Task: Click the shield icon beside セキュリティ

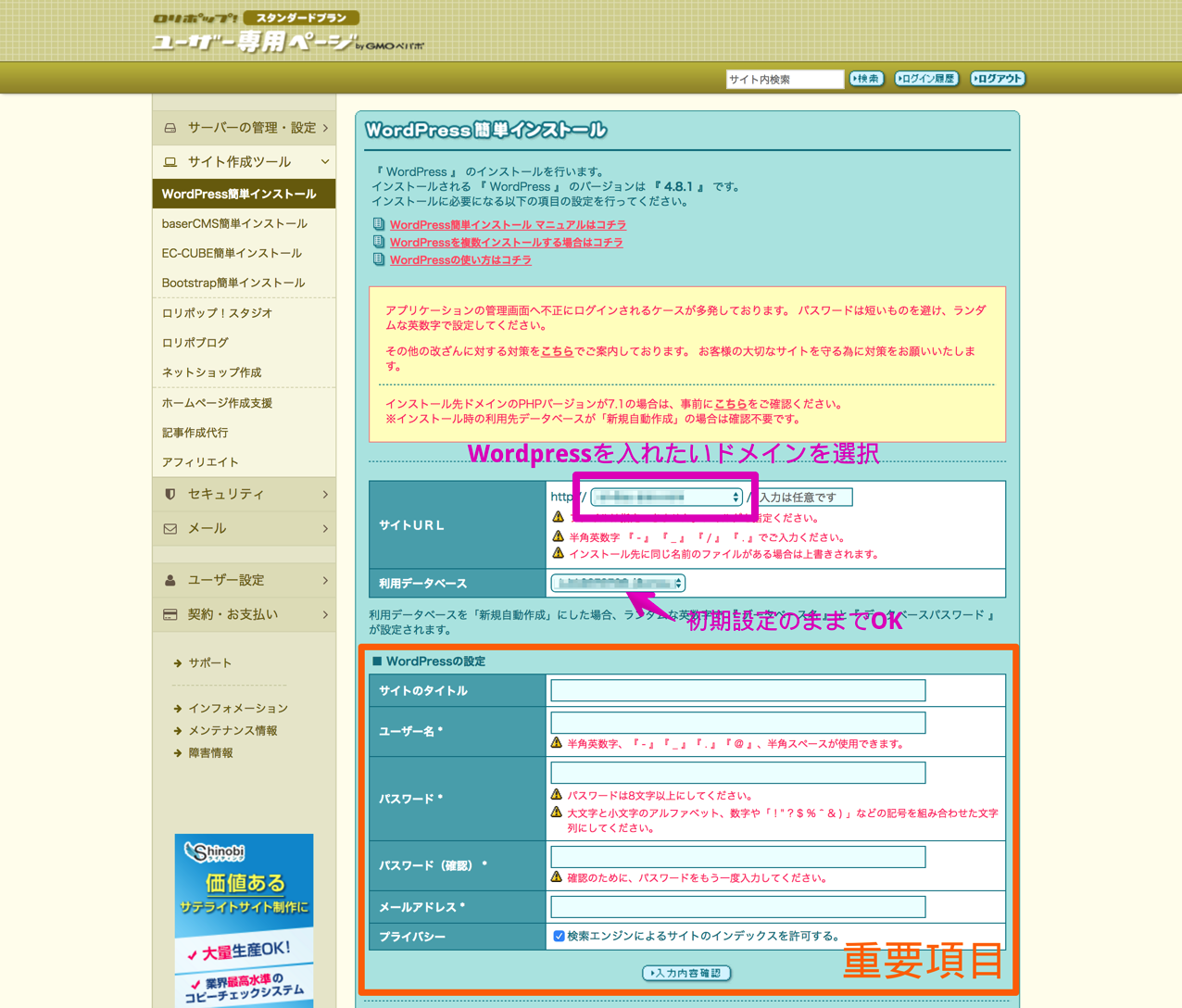Action: pyautogui.click(x=170, y=495)
